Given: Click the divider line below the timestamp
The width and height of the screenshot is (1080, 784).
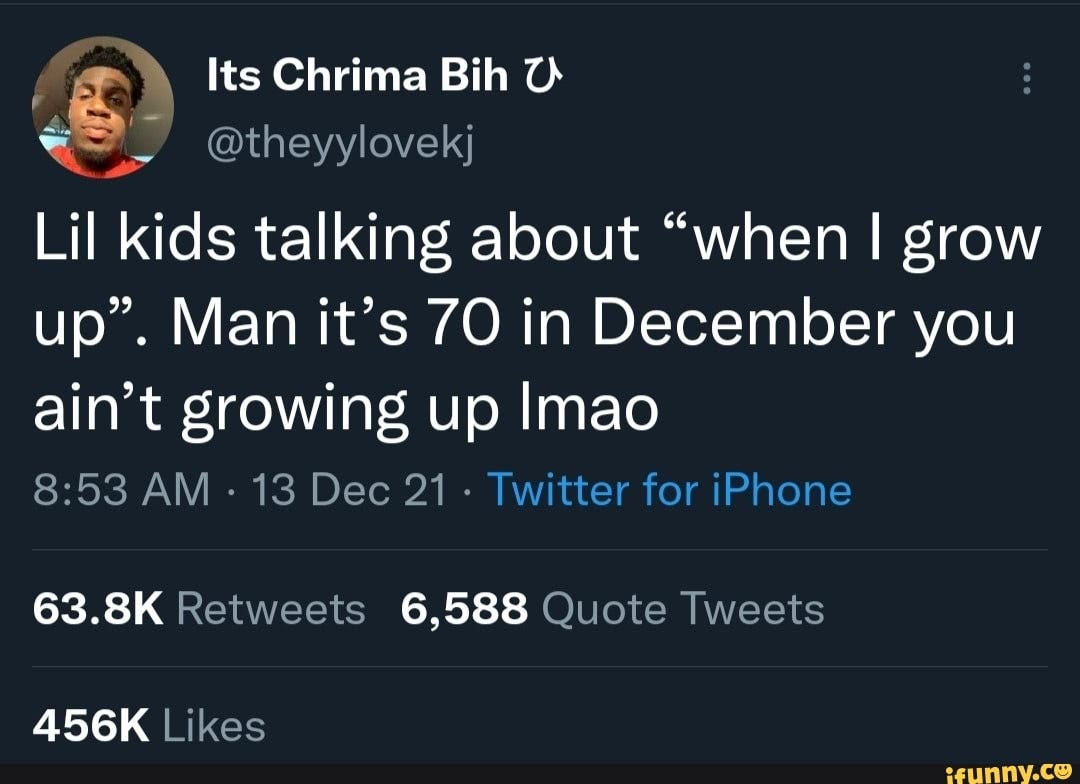Looking at the screenshot, I should [540, 548].
